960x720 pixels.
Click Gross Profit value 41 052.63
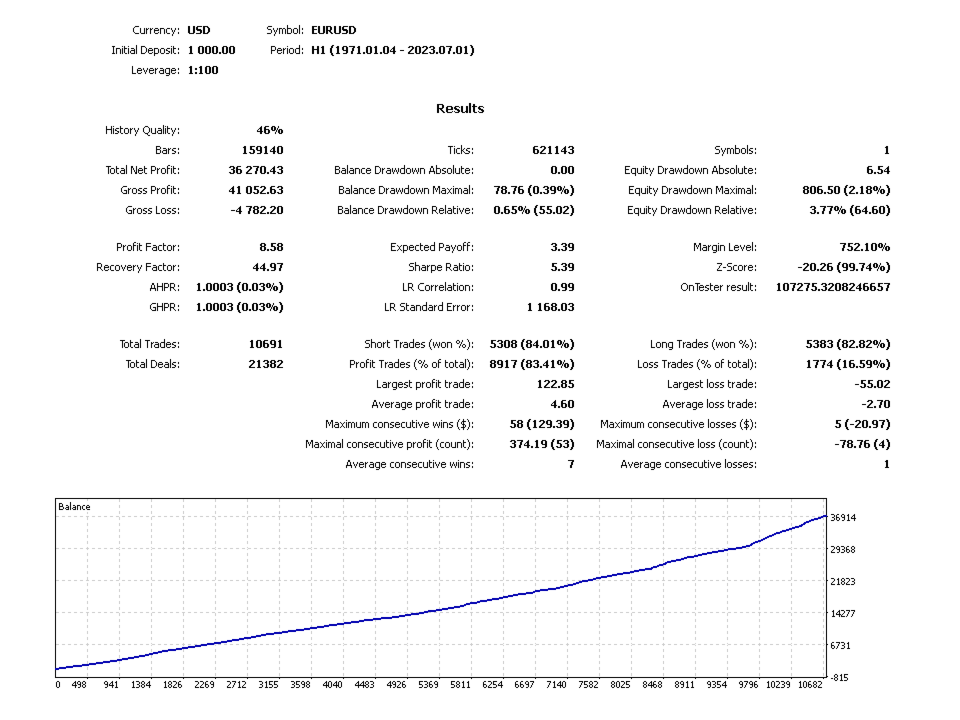(x=256, y=190)
